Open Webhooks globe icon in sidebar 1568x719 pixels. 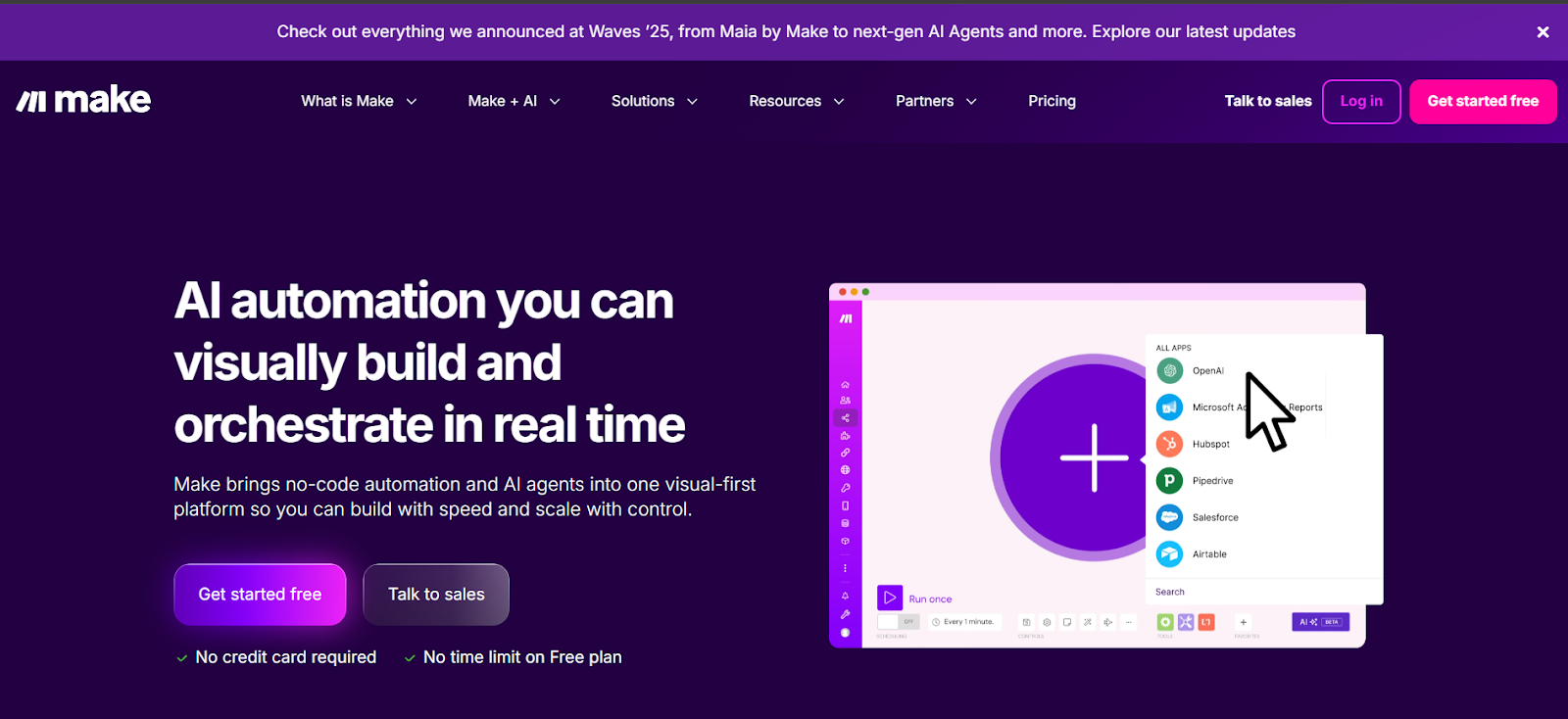[845, 470]
